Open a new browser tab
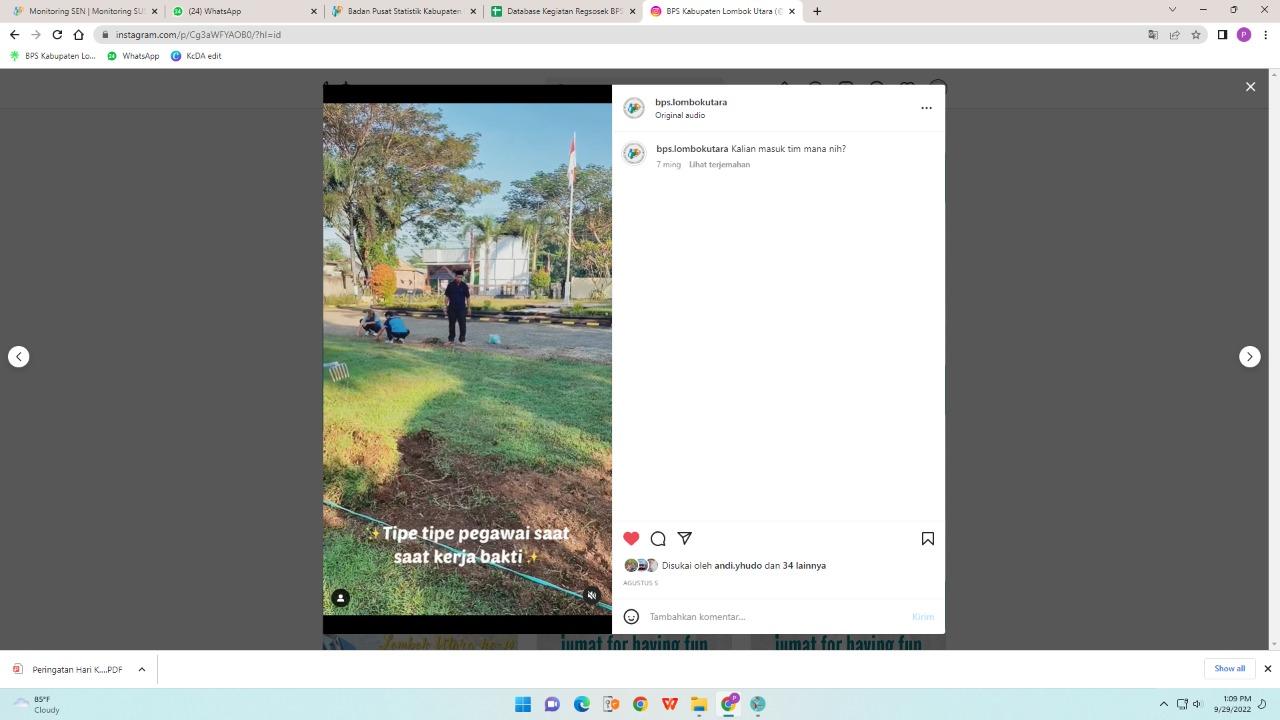The image size is (1280, 720). click(817, 11)
